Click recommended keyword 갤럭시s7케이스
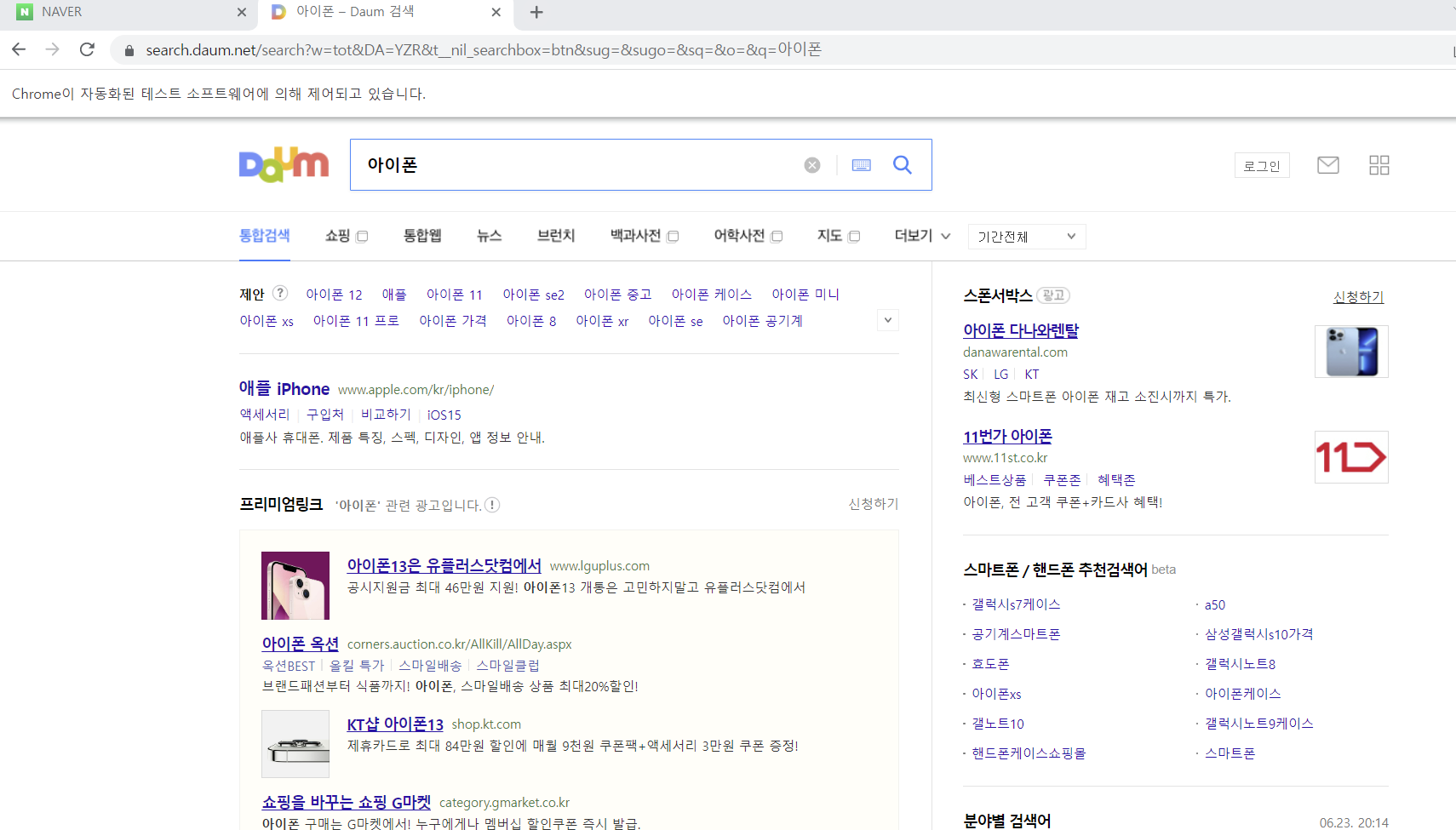Image resolution: width=1456 pixels, height=830 pixels. pos(1016,604)
